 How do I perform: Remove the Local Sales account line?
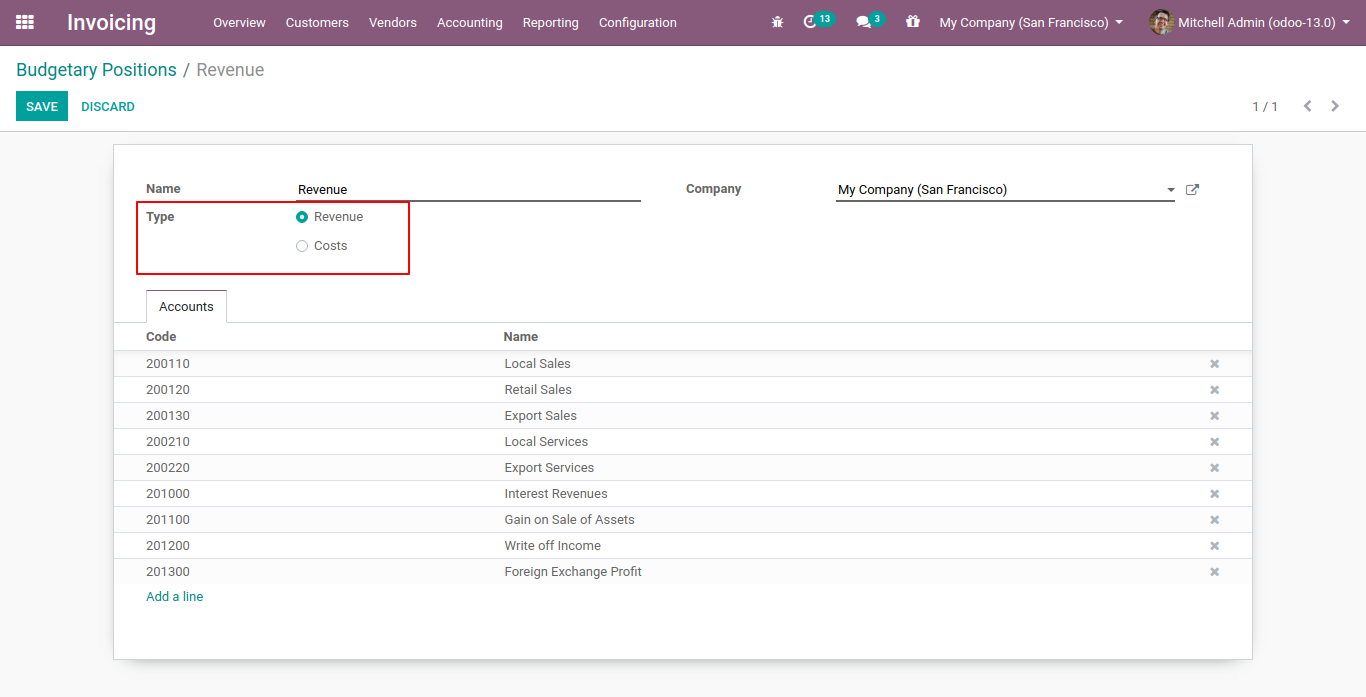point(1214,363)
